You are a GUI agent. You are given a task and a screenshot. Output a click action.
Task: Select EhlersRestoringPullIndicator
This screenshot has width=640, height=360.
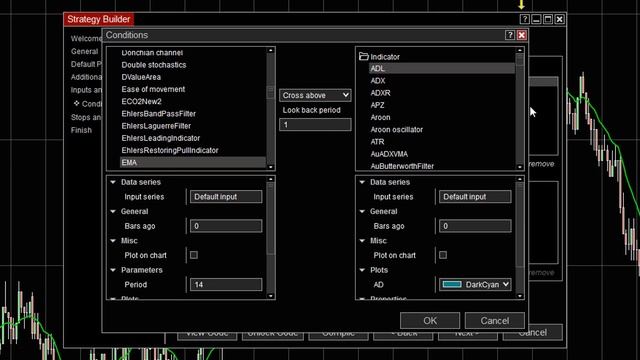(x=170, y=150)
